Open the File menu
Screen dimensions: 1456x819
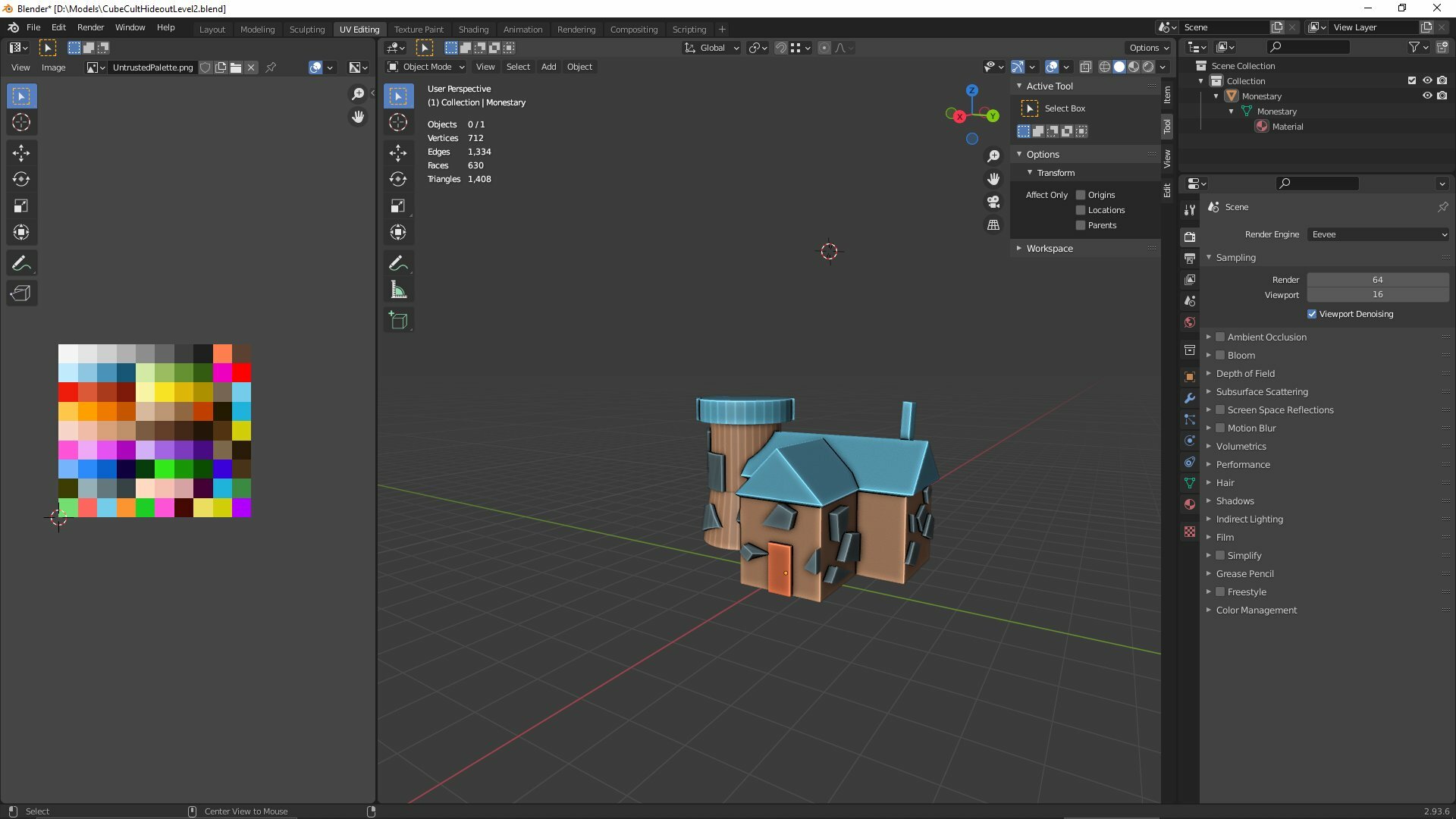pos(33,27)
